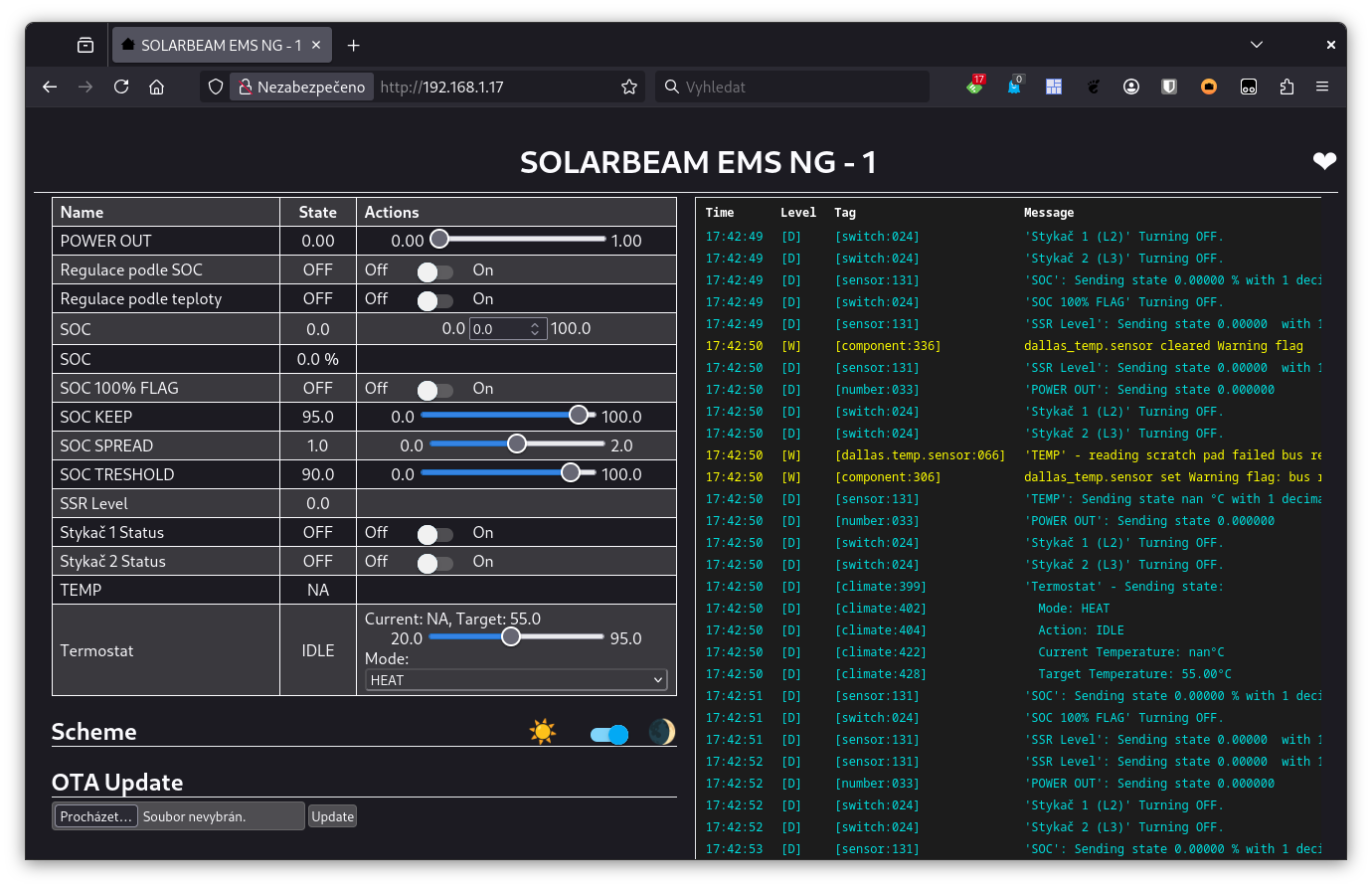Image resolution: width=1372 pixels, height=888 pixels.
Task: Toggle the Stykač 1 Status switch
Action: [434, 534]
